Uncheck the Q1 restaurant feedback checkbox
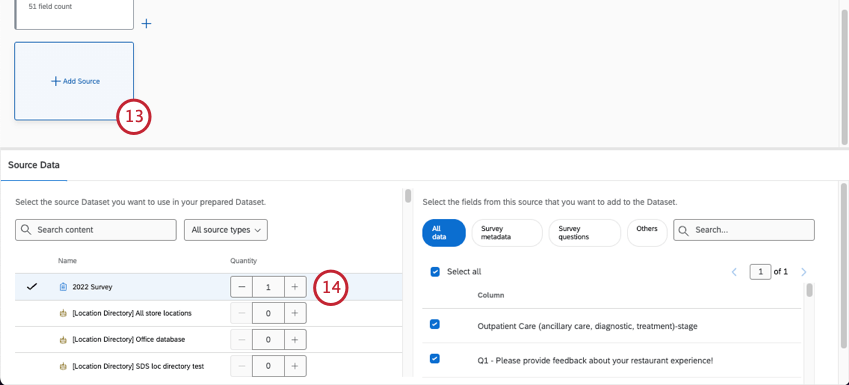849x385 pixels. click(x=435, y=358)
